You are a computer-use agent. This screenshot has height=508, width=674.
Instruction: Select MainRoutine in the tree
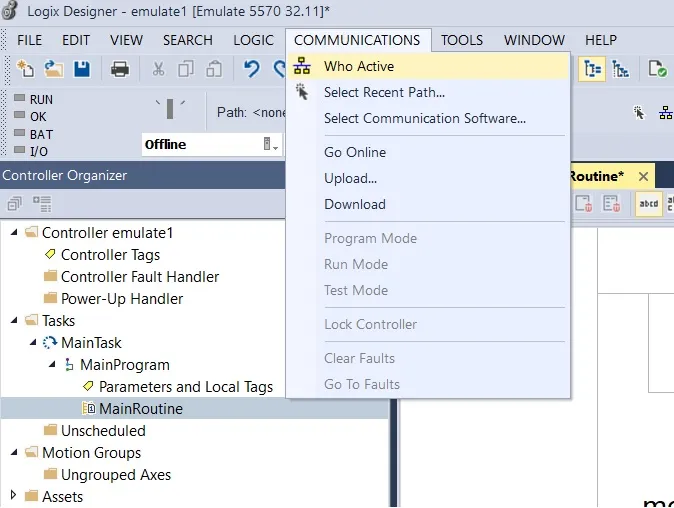[141, 408]
